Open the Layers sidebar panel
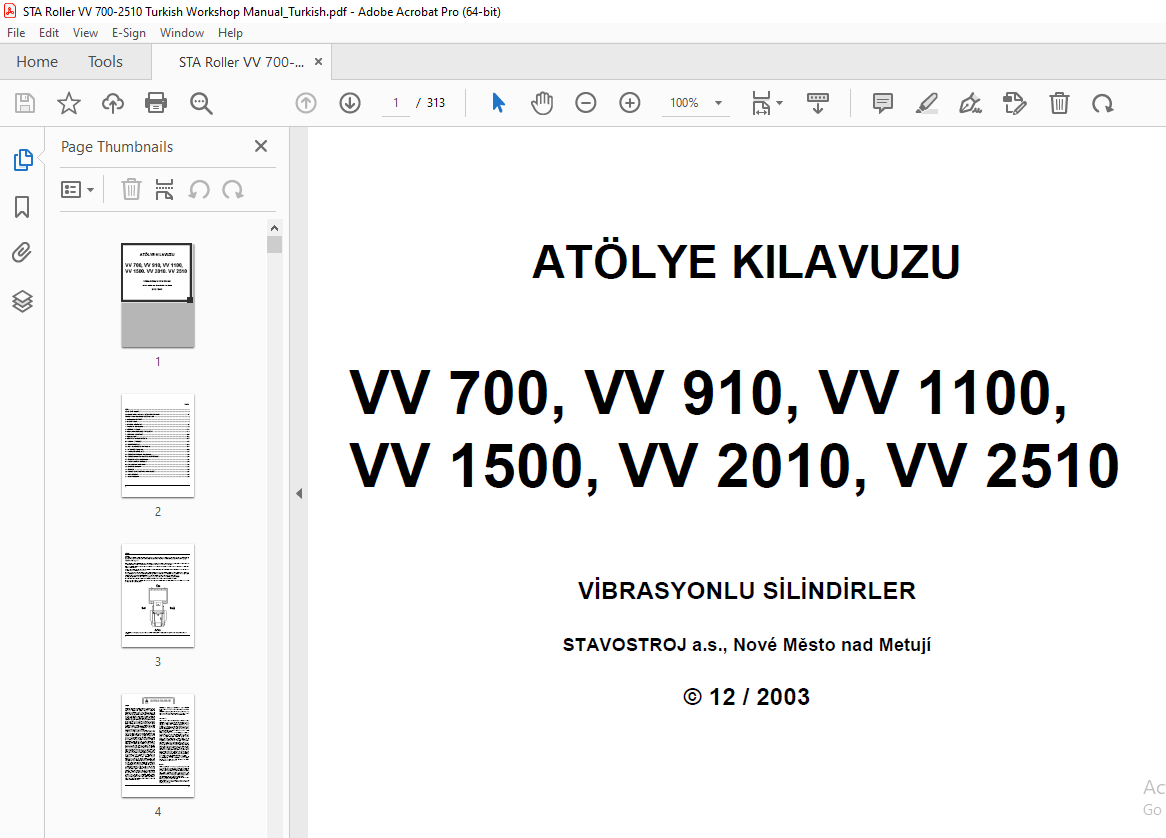 coord(22,300)
